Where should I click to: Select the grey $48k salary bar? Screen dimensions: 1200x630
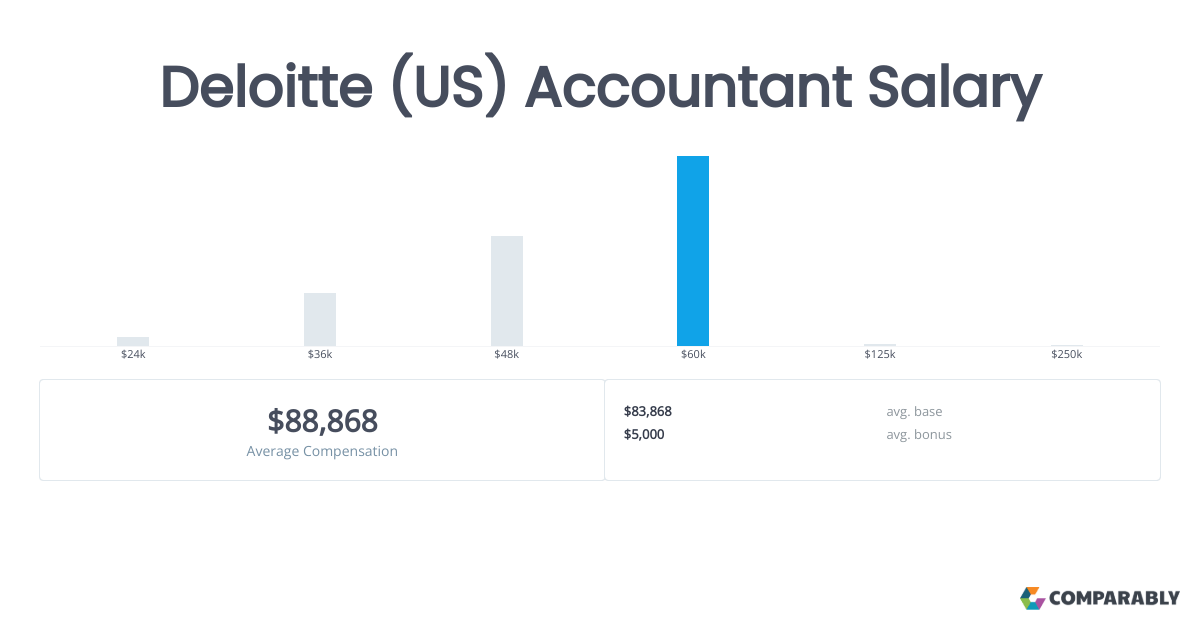[507, 291]
